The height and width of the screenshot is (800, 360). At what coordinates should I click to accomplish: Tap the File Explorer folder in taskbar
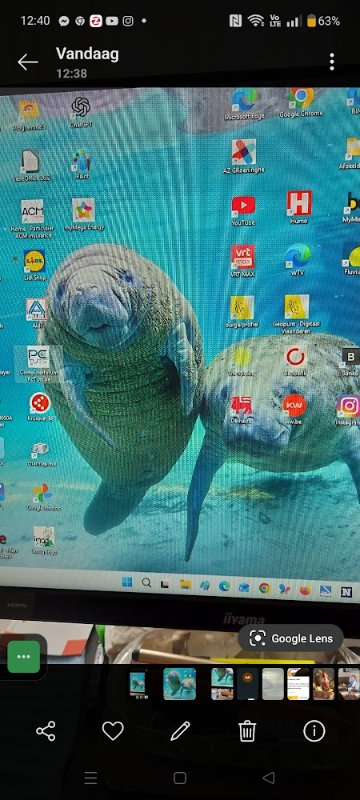[x=185, y=585]
